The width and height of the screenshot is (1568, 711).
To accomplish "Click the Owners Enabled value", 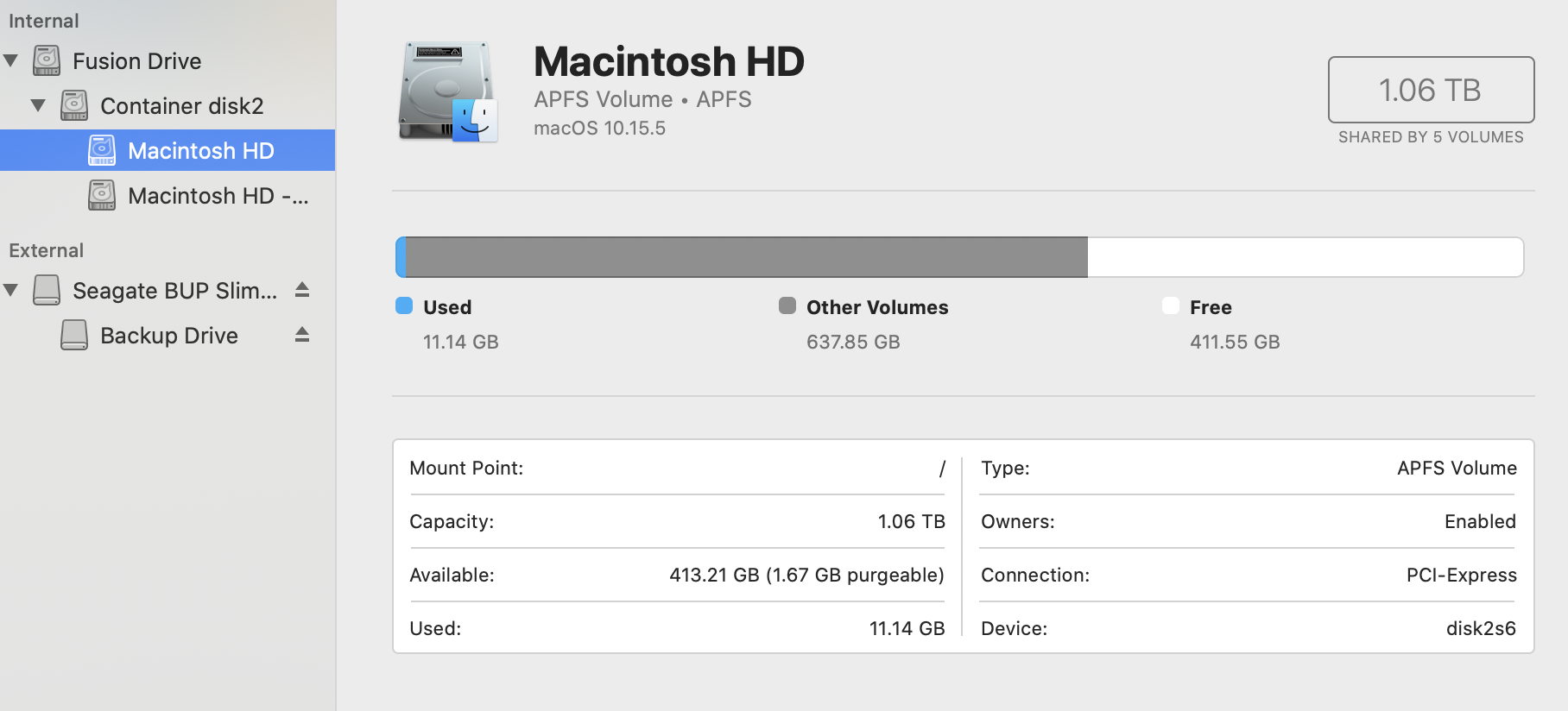I will tap(1480, 521).
